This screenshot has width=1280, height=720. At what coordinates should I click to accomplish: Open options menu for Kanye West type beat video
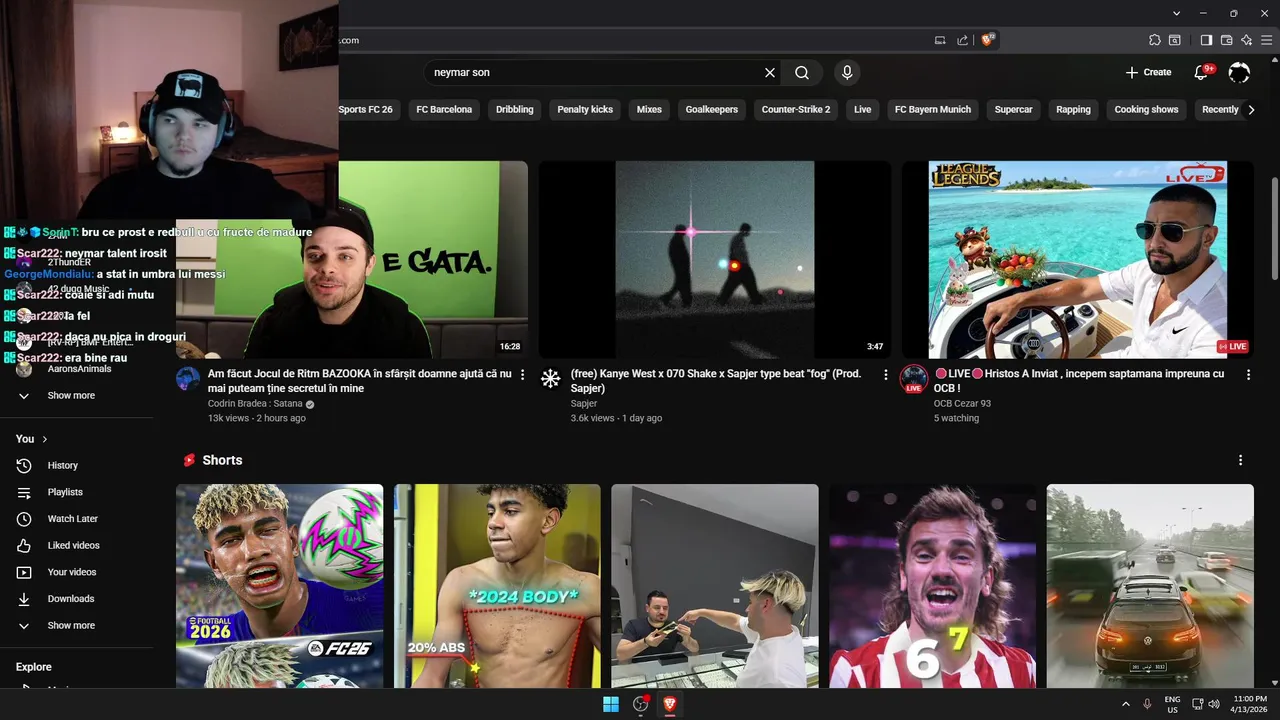tap(885, 375)
